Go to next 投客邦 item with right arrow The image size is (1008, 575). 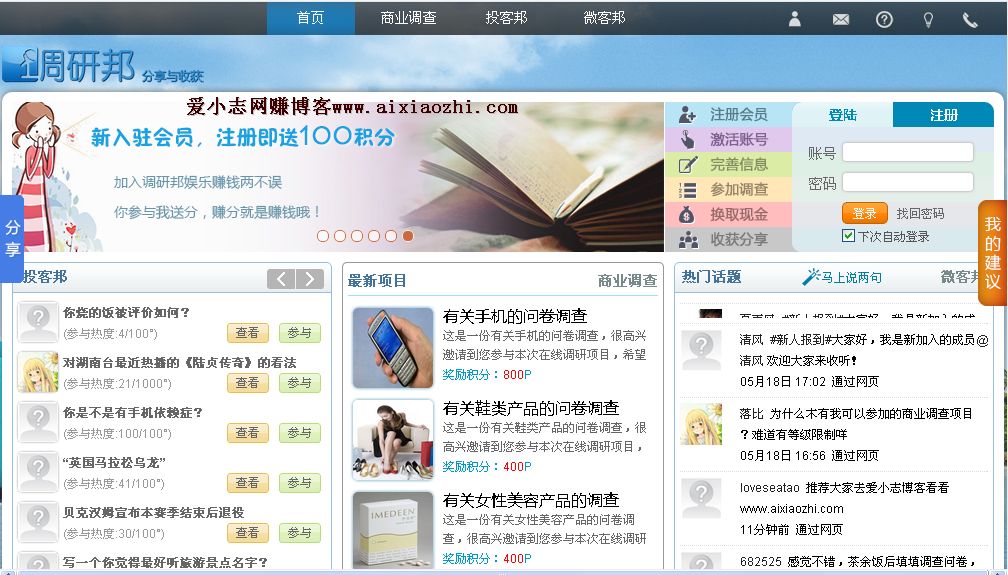coord(310,279)
